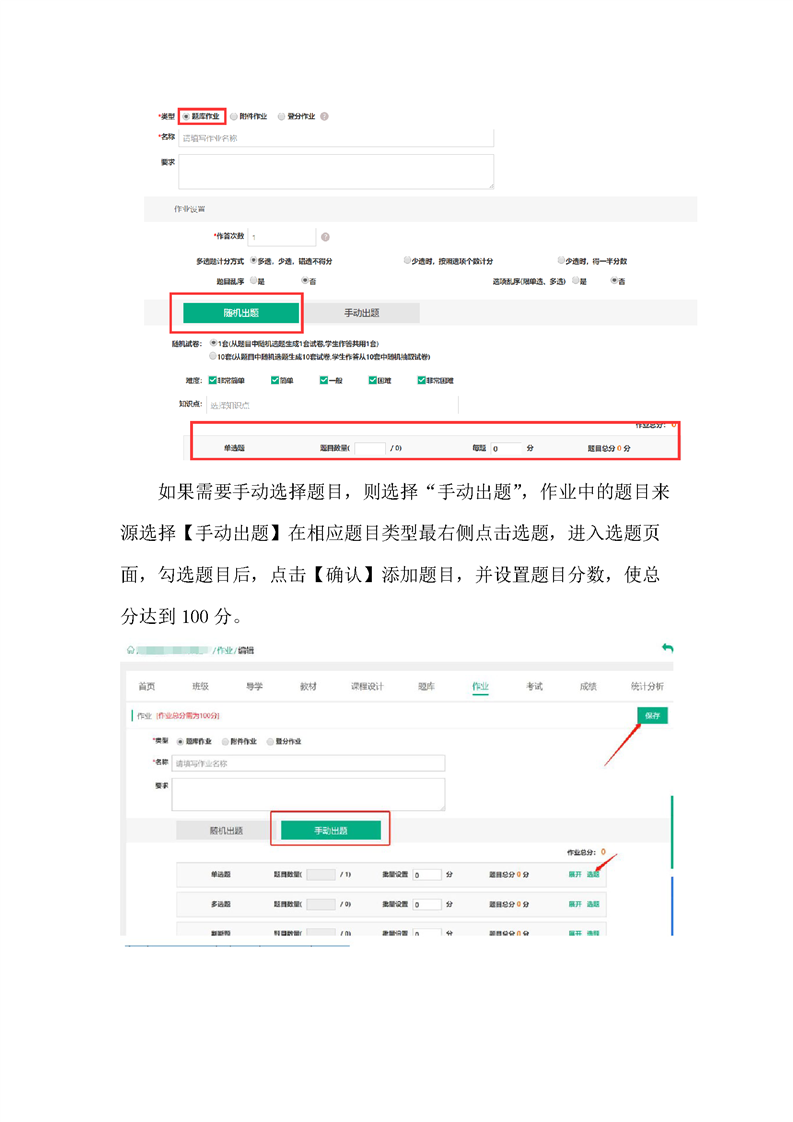Image resolution: width=793 pixels, height=1122 pixels.
Task: Click the 要求 textarea in the lower form
Action: pyautogui.click(x=308, y=794)
